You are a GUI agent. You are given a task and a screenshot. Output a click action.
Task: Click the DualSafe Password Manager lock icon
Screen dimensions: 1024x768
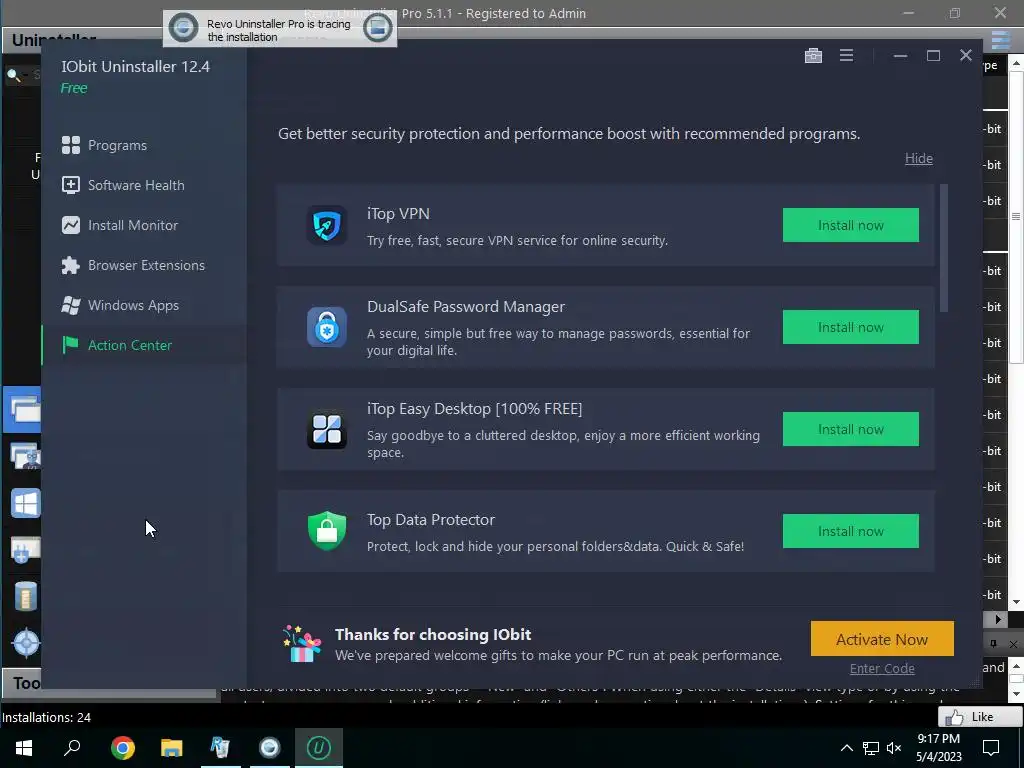click(x=327, y=327)
